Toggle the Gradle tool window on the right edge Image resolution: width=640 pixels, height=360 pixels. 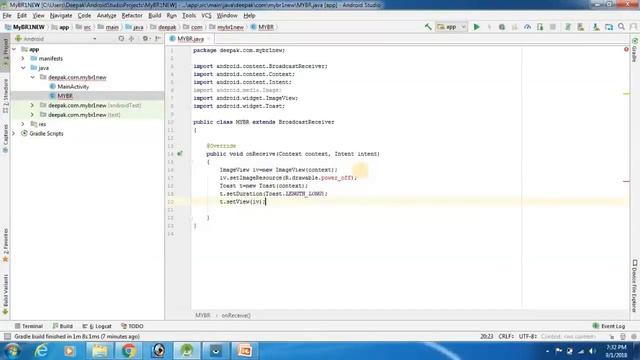point(635,50)
